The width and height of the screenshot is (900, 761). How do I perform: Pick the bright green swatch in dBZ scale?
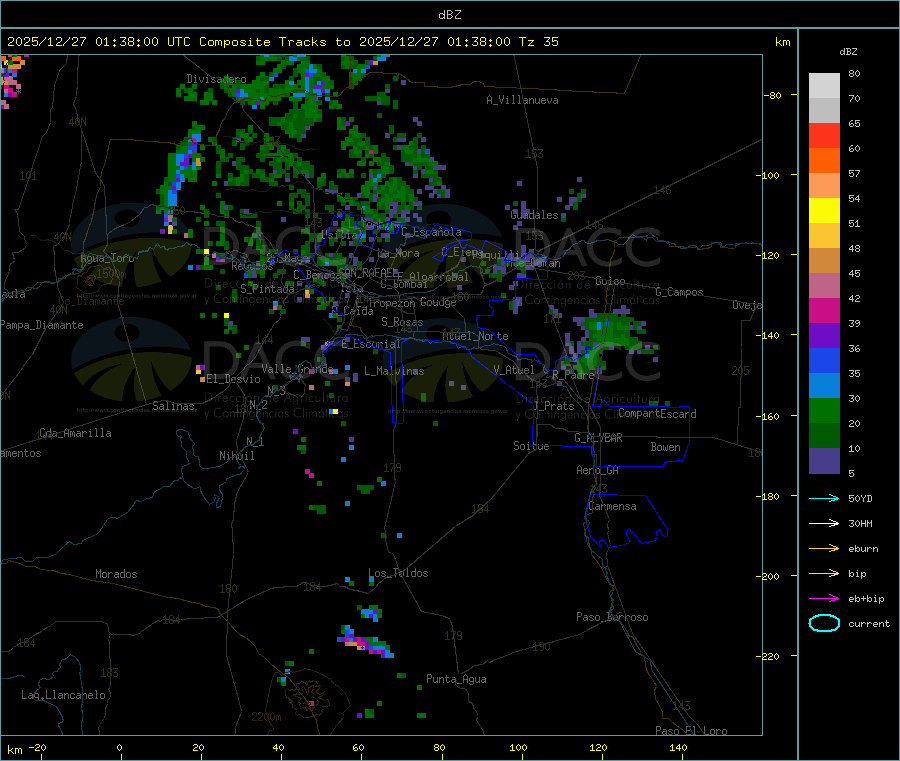click(x=824, y=410)
